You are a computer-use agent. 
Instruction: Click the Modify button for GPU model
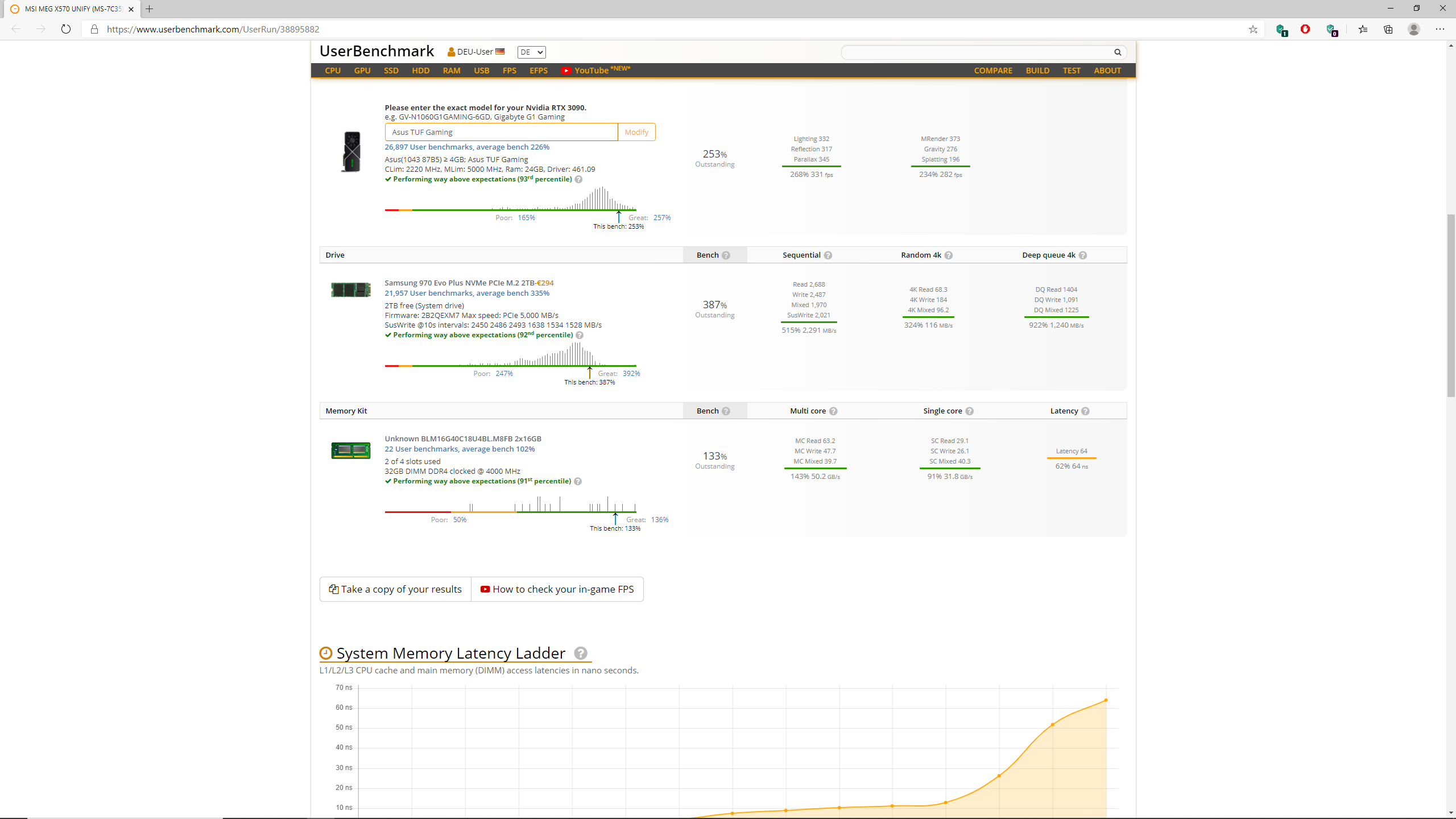(x=636, y=132)
